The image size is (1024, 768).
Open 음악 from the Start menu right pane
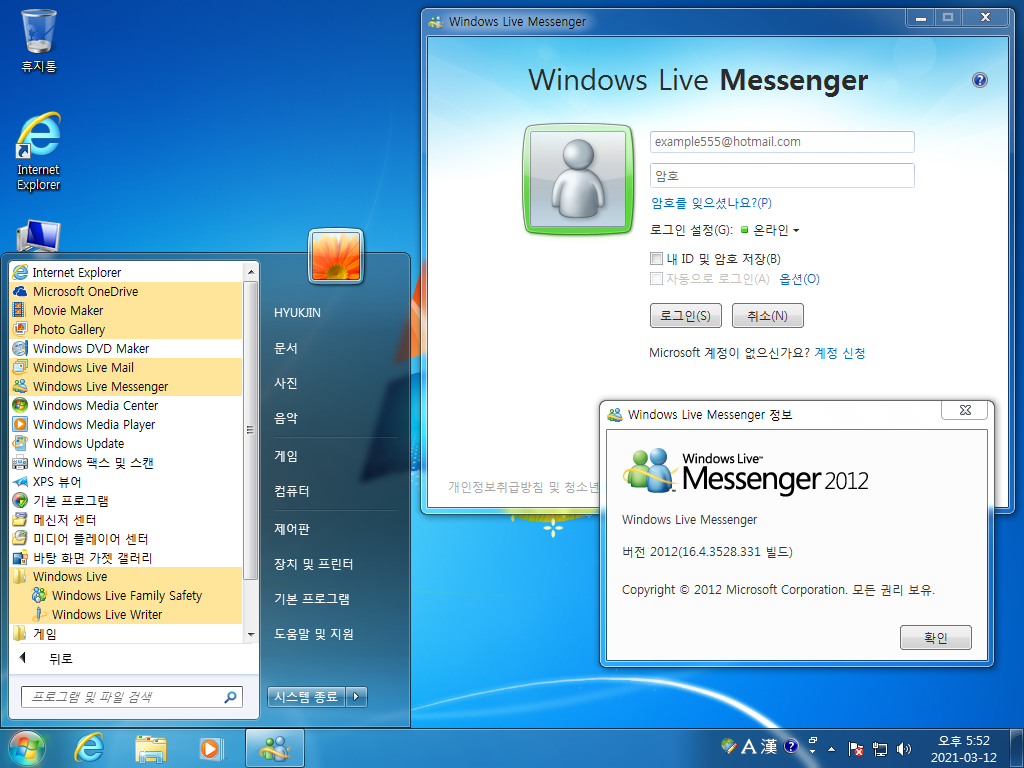[x=285, y=418]
